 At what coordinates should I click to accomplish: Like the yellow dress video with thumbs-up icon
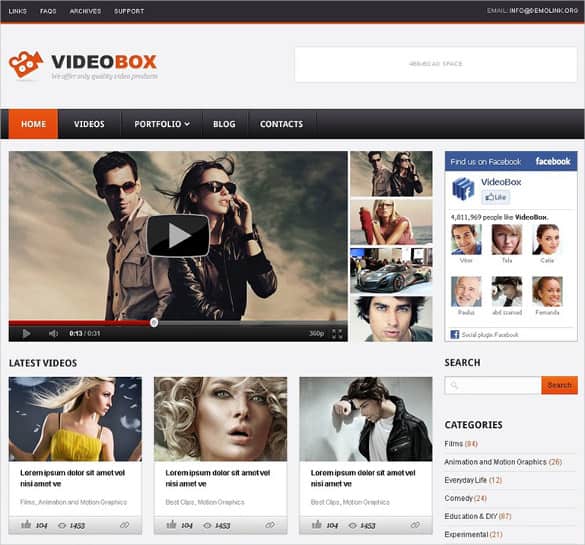[x=26, y=524]
